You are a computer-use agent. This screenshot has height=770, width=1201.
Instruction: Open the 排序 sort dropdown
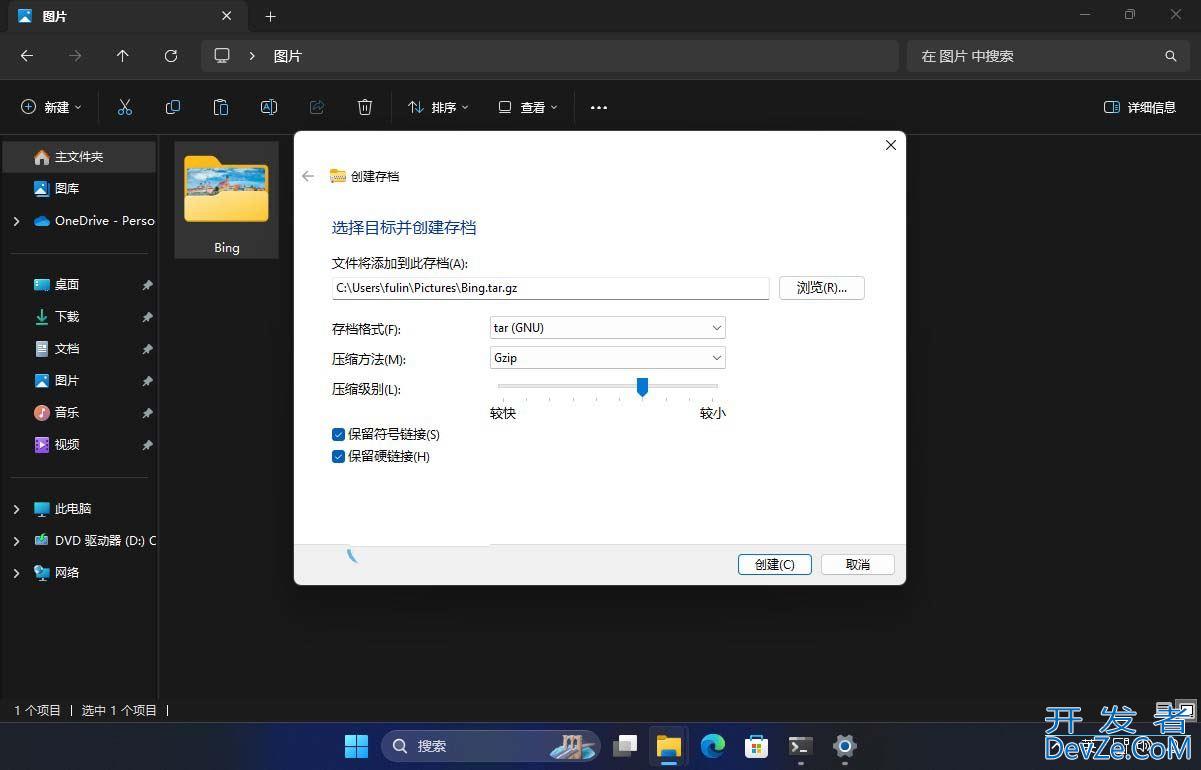[x=438, y=107]
